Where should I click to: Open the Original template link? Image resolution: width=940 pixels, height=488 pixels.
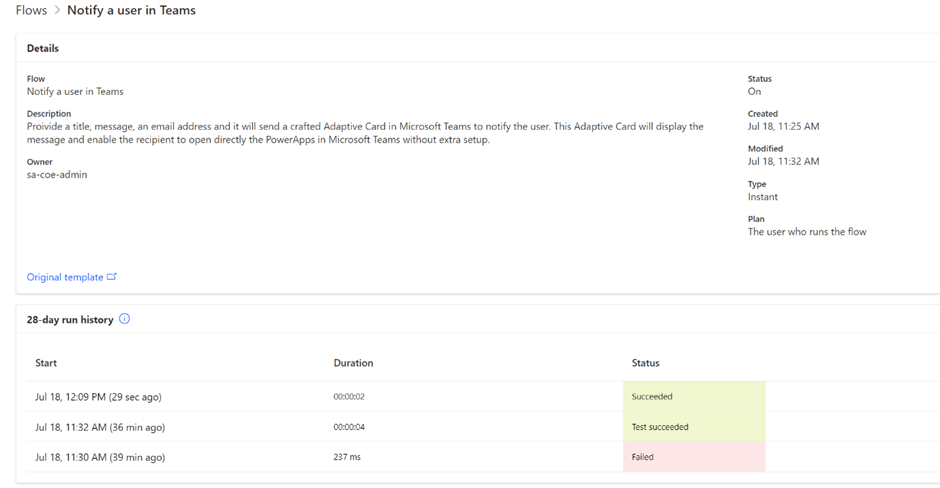65,277
